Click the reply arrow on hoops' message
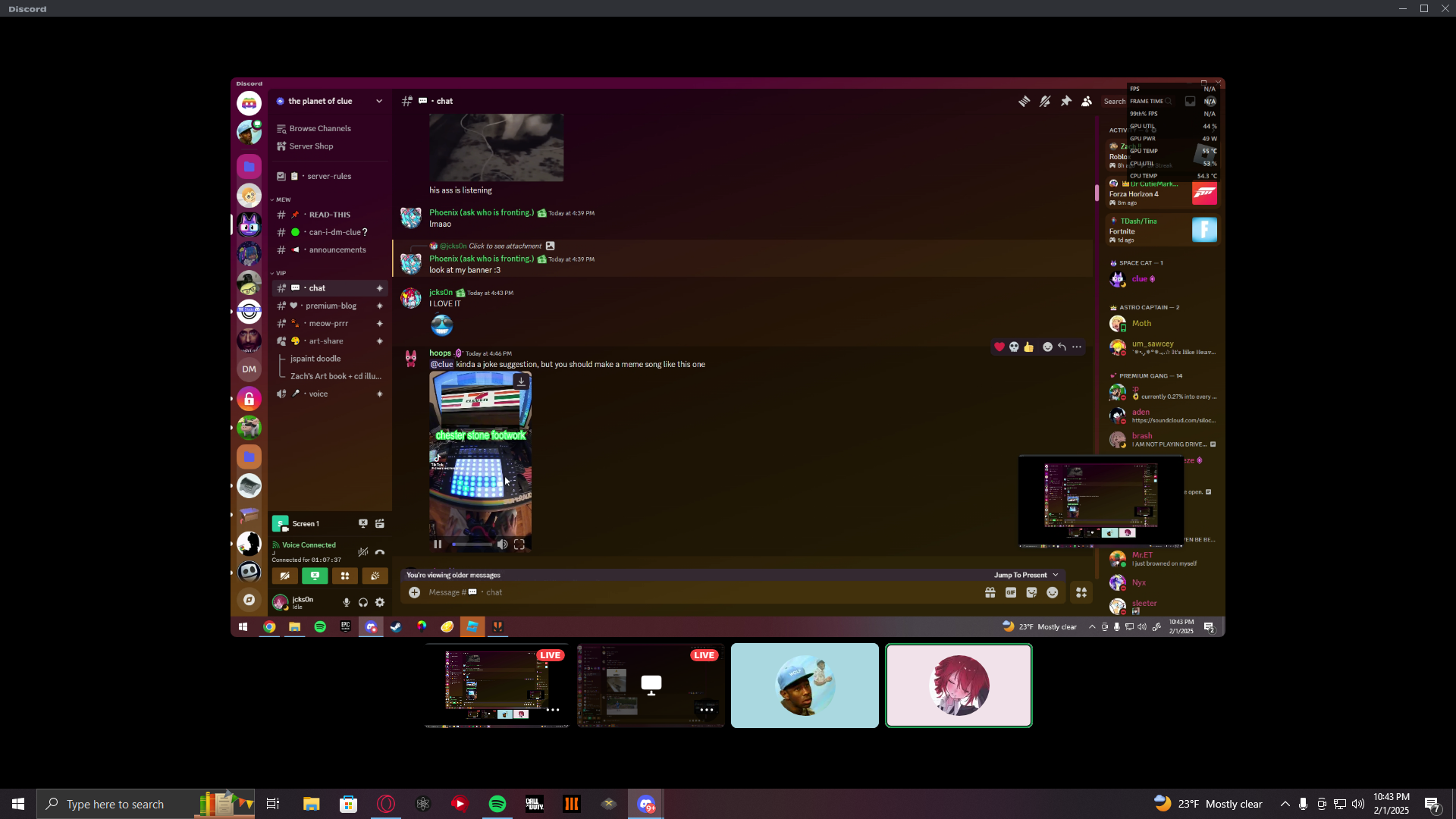The height and width of the screenshot is (819, 1456). tap(1062, 347)
